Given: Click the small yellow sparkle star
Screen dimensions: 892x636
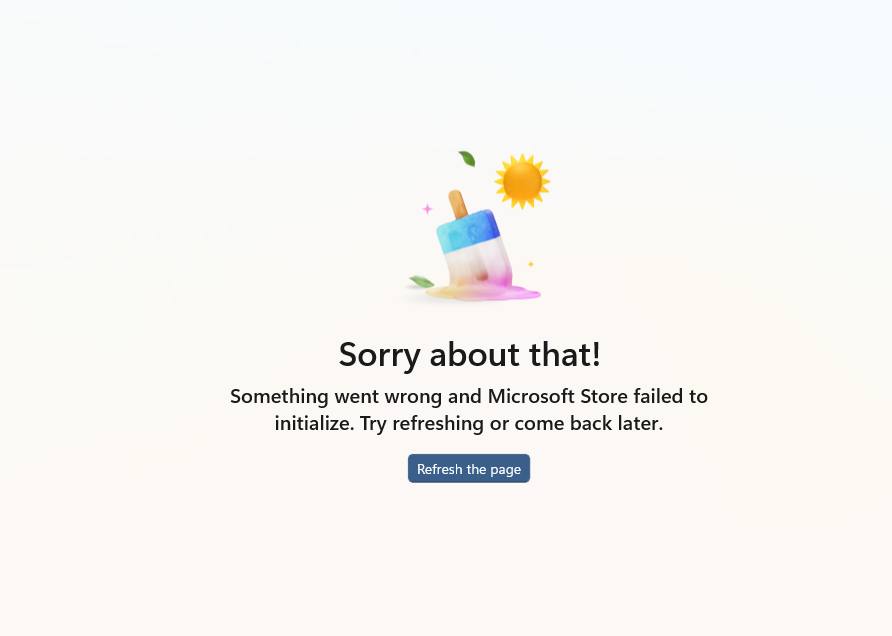Looking at the screenshot, I should pos(531,264).
